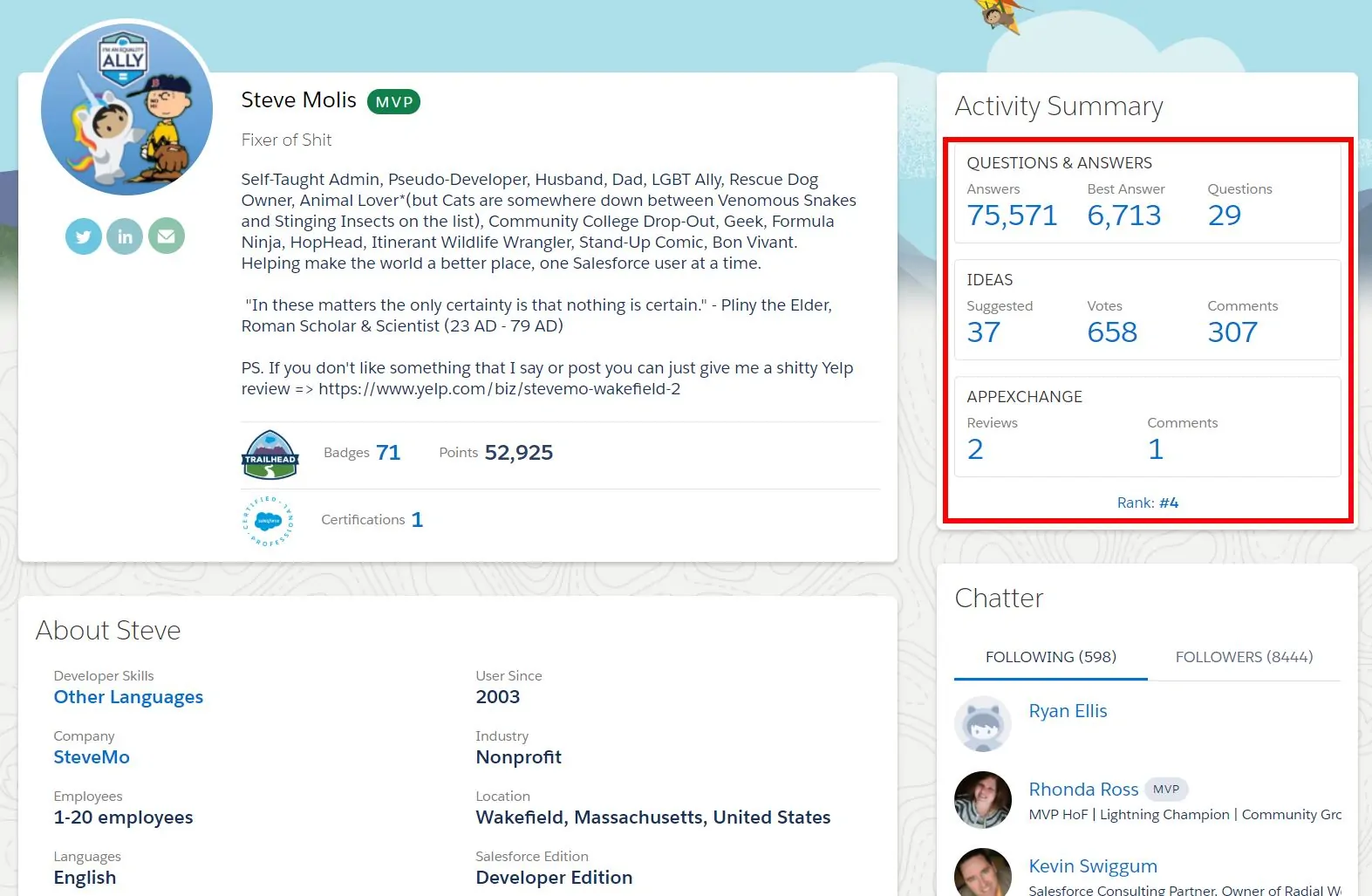The width and height of the screenshot is (1372, 896).
Task: Click the MVP tag next to Rhonda Ross
Action: tap(1166, 789)
